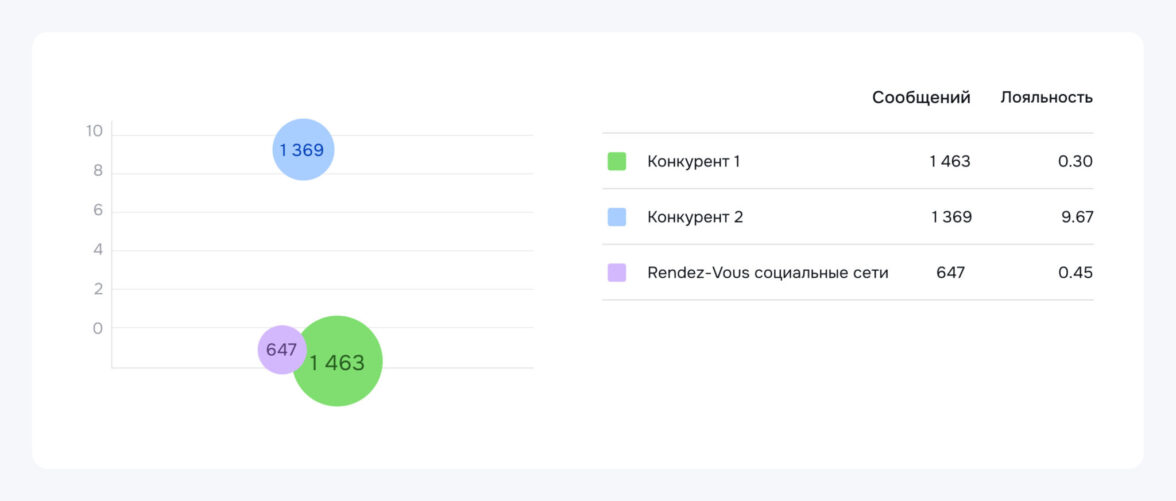Image resolution: width=1176 pixels, height=501 pixels.
Task: Click the Конкурент 1 row label
Action: click(693, 161)
